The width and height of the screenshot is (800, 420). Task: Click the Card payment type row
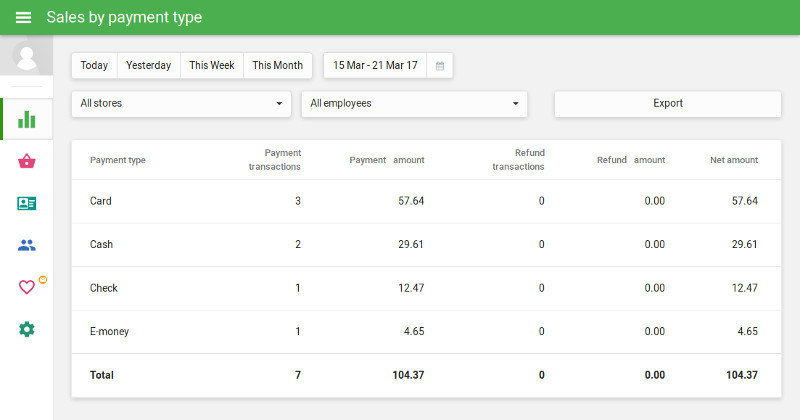tap(101, 201)
